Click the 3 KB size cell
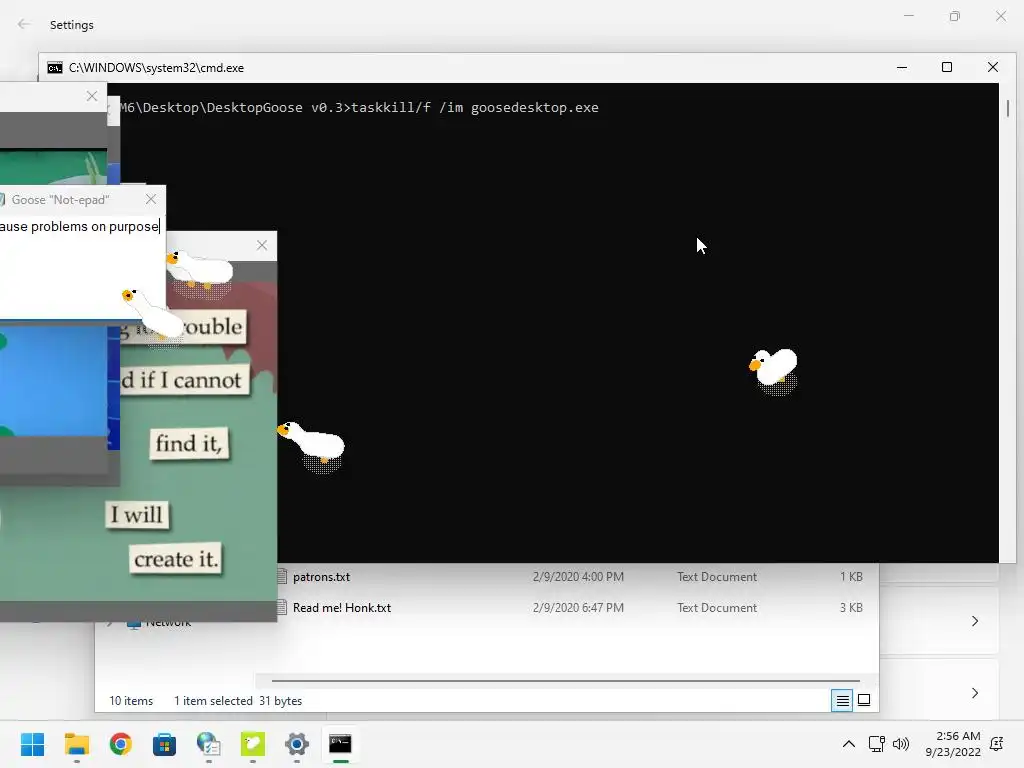The height and width of the screenshot is (768, 1024). 851,607
